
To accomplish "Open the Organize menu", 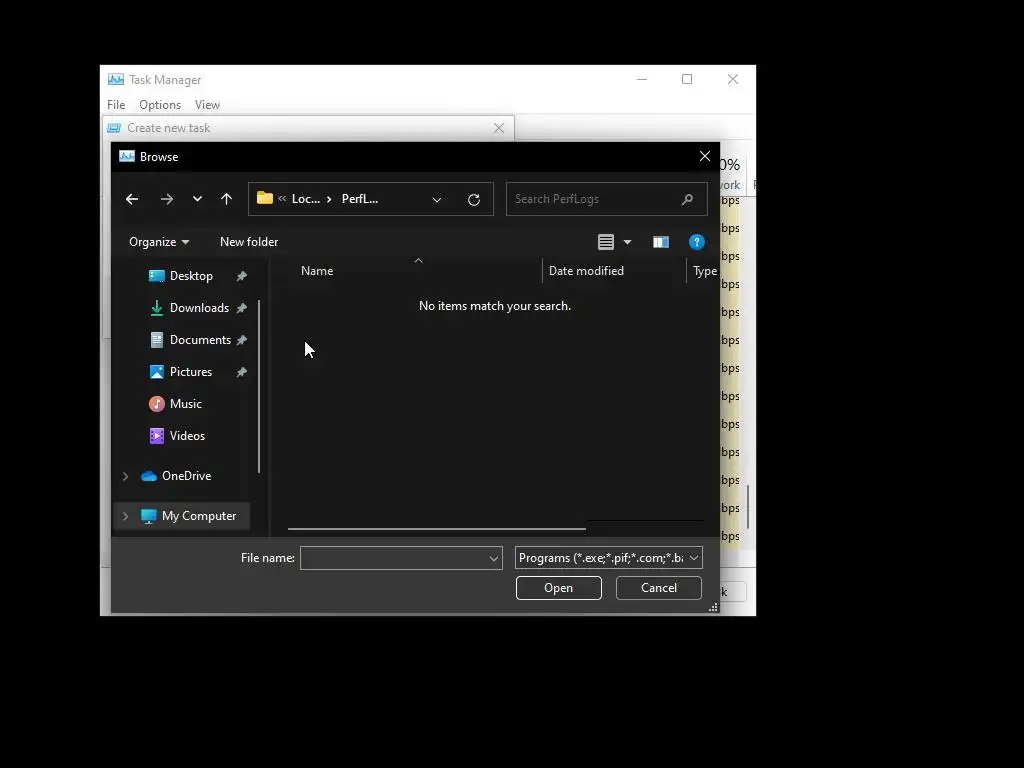I will [159, 242].
